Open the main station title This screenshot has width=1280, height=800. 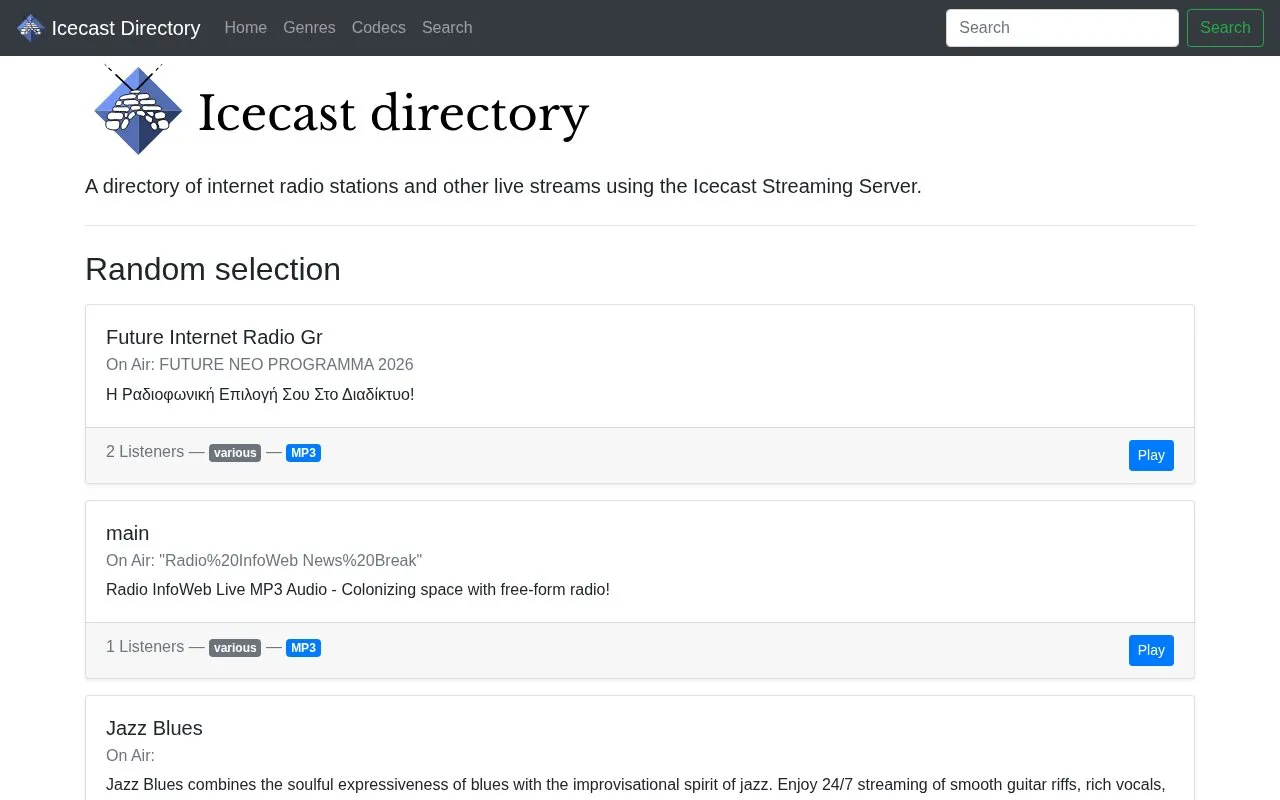127,533
